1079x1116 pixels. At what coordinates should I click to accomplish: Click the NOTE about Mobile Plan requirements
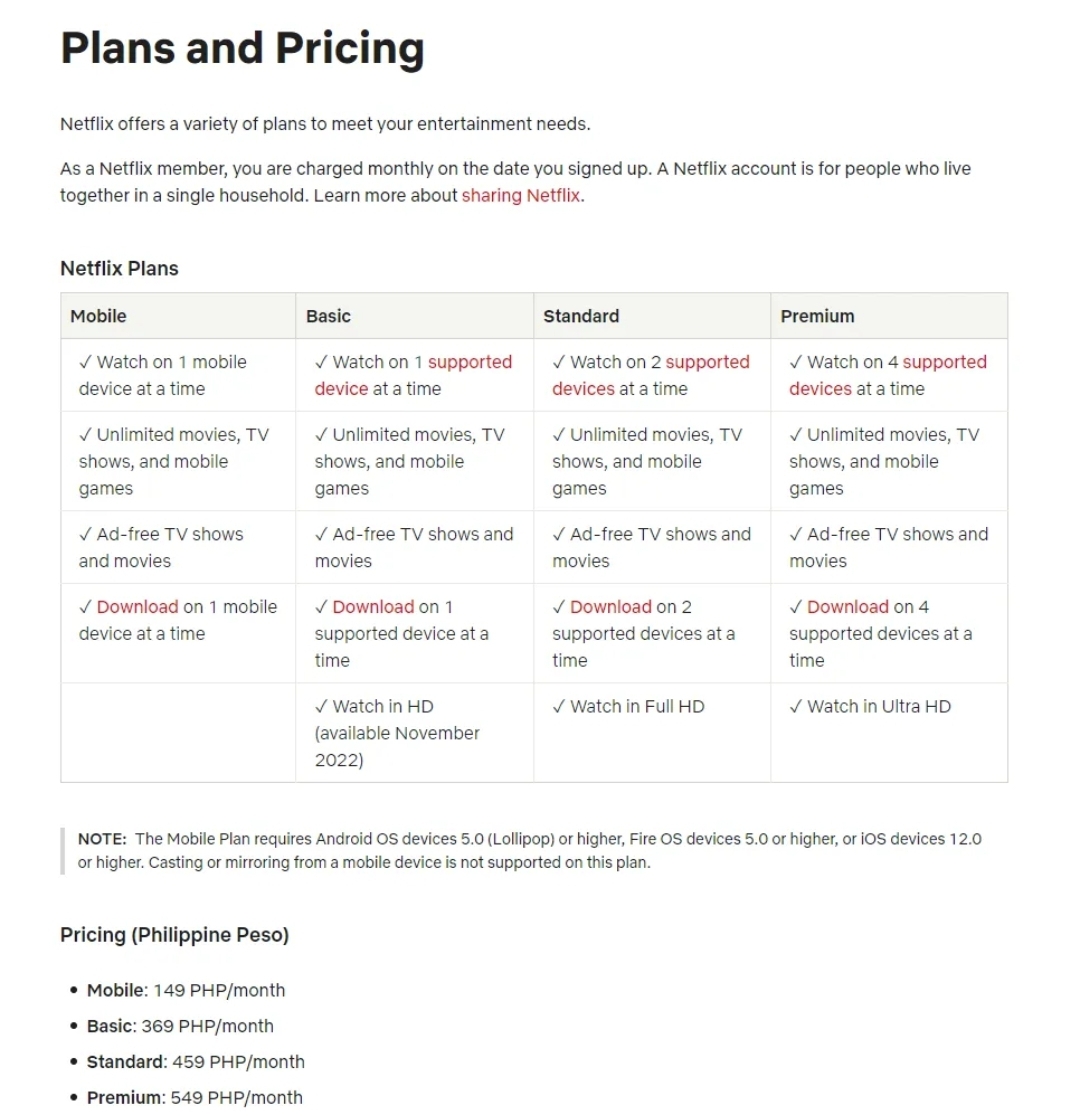pos(530,851)
